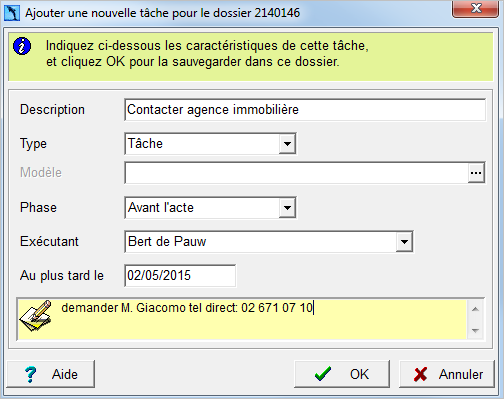Click the blue question mark help icon
This screenshot has height=399, width=504.
coord(31,374)
